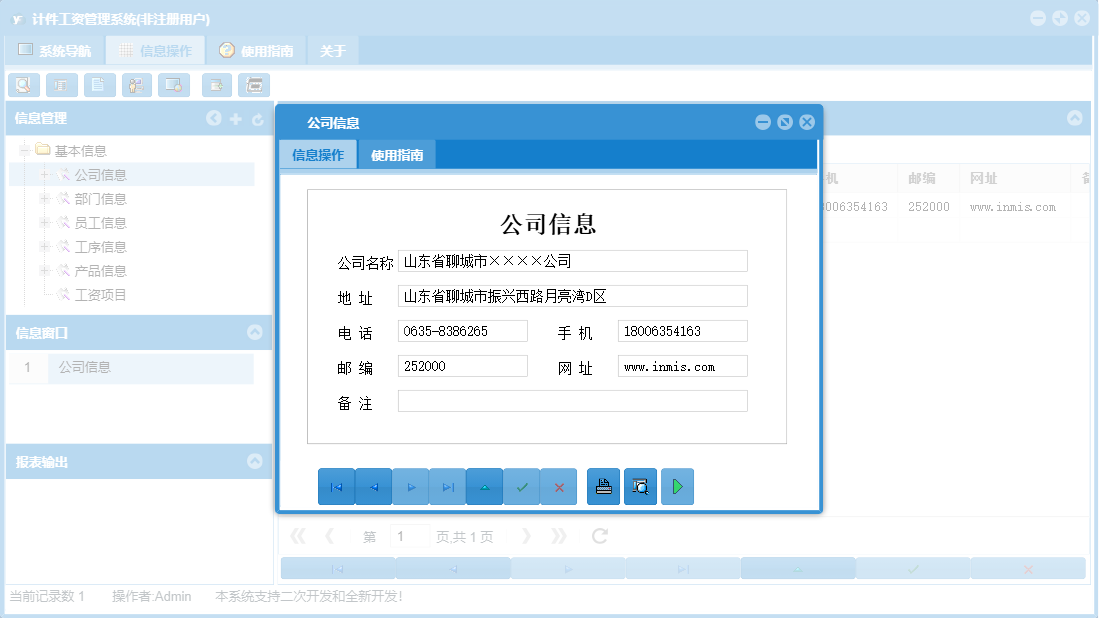This screenshot has width=1099, height=618.
Task: Expand the 部门信息 tree node
Action: tap(45, 198)
